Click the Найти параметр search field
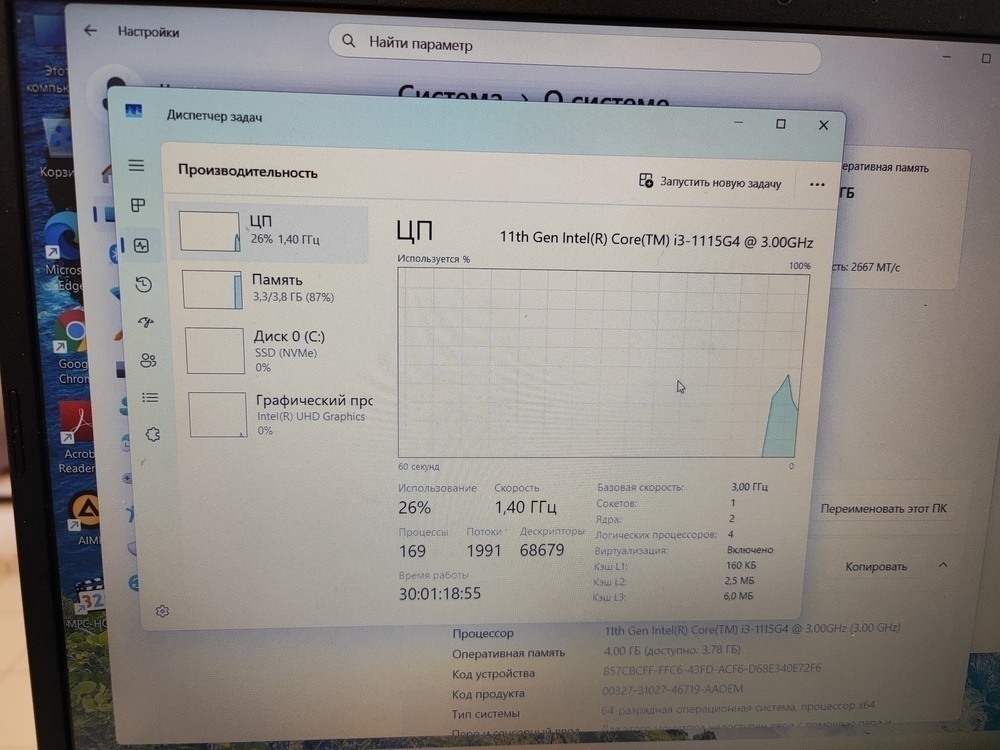The width and height of the screenshot is (1000, 750). 575,50
